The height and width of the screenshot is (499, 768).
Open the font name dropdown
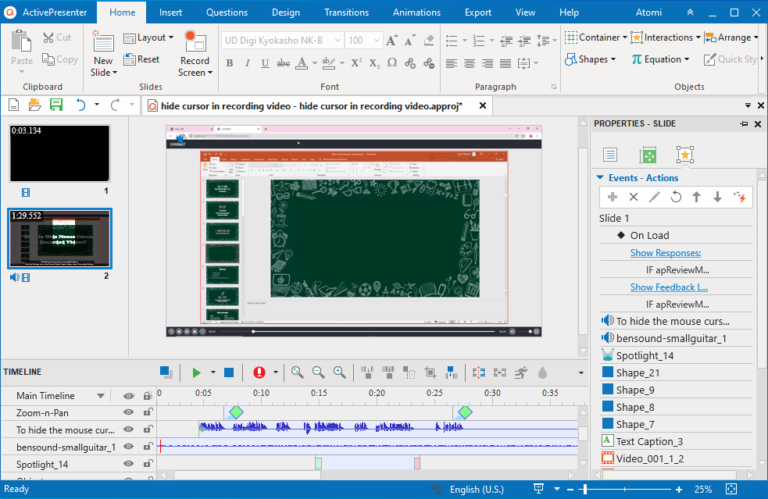click(x=337, y=41)
